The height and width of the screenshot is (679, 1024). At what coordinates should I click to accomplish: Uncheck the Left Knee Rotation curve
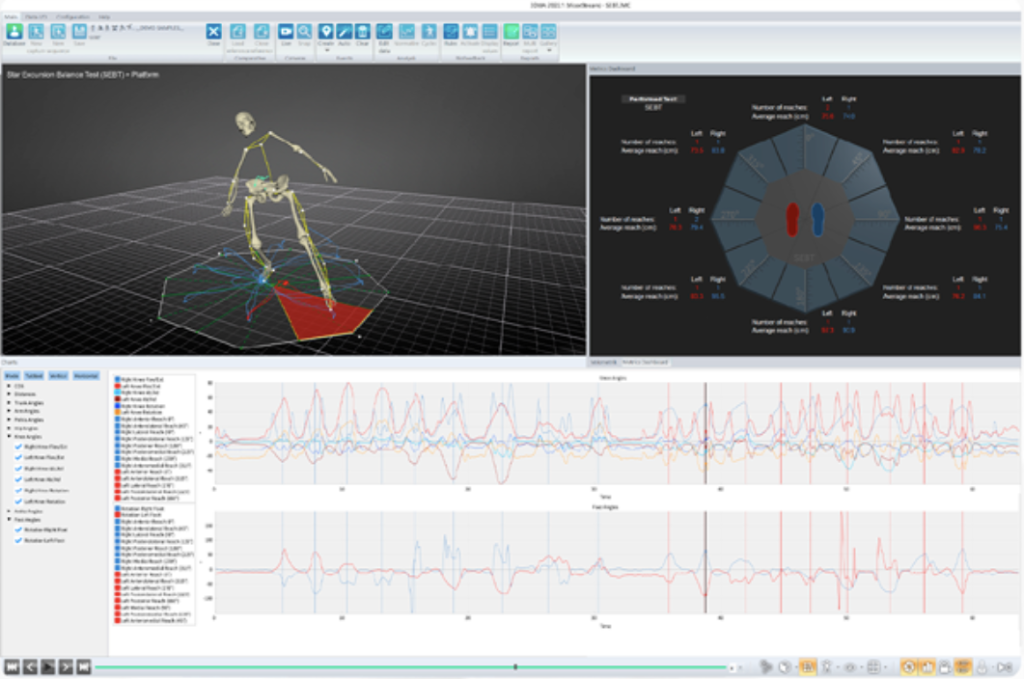[x=17, y=501]
